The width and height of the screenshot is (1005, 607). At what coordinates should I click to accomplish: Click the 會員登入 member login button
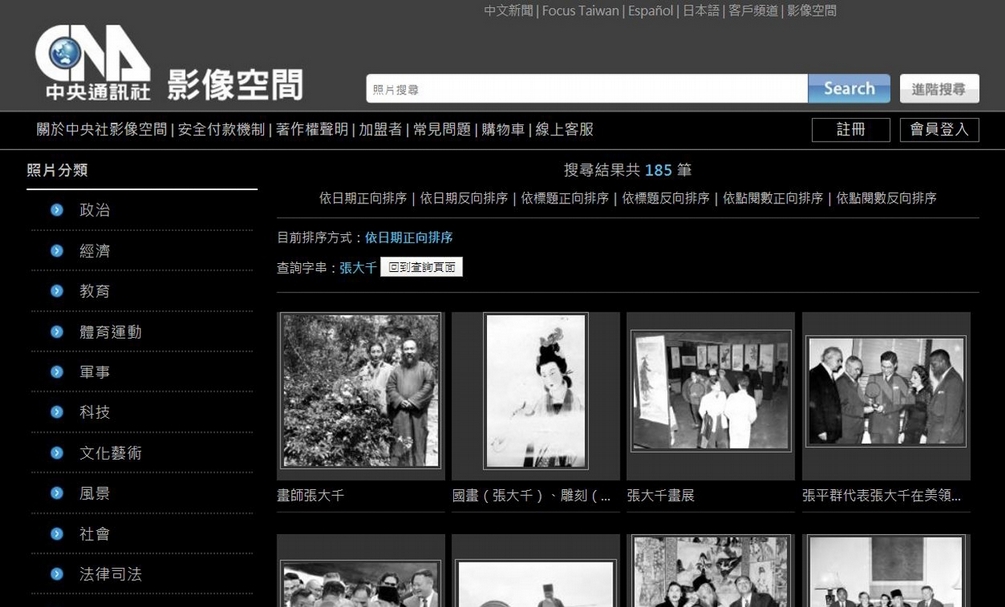click(x=939, y=129)
